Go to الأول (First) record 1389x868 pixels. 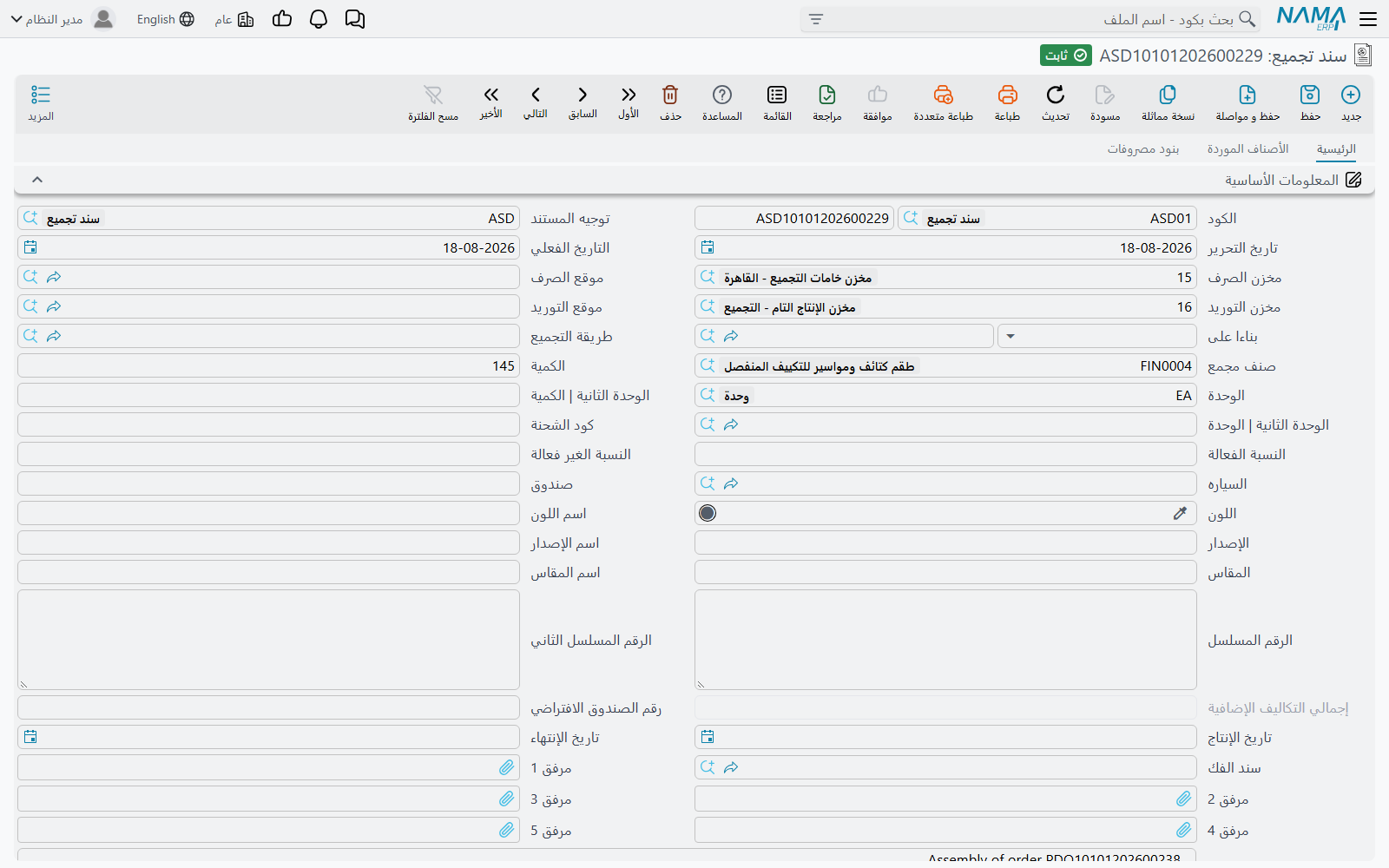pyautogui.click(x=629, y=95)
